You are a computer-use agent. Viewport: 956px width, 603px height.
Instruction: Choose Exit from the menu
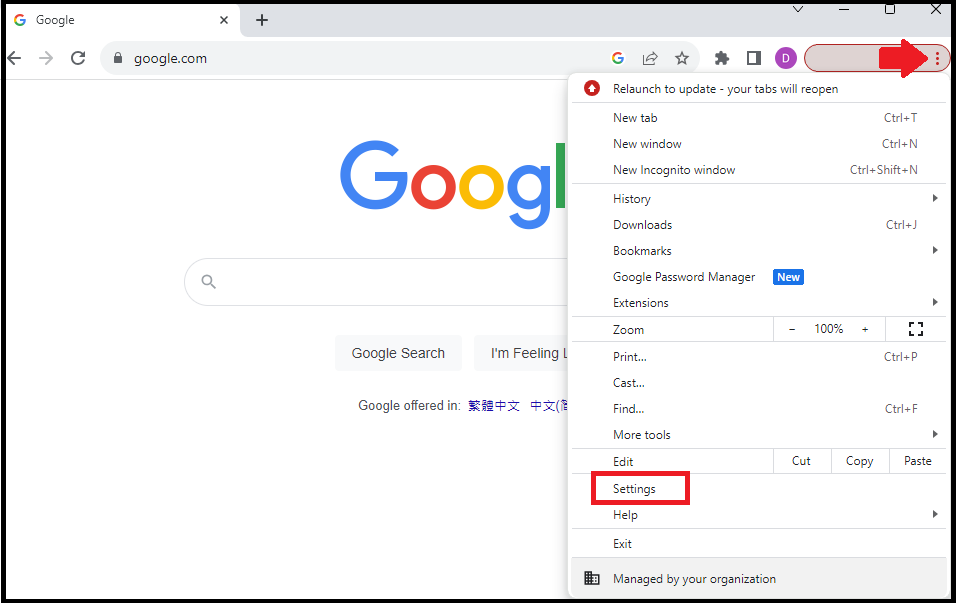[x=759, y=543]
